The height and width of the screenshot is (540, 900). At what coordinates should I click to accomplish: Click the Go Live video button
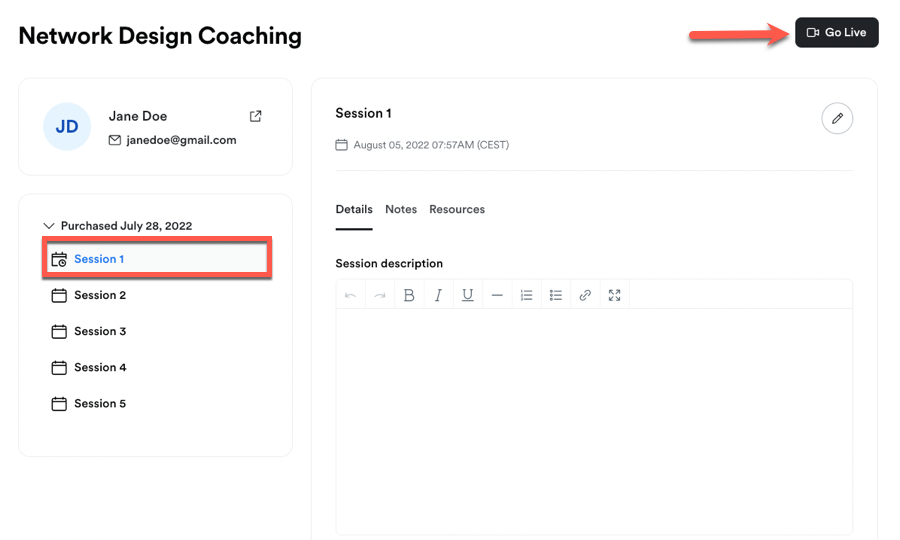pyautogui.click(x=837, y=33)
